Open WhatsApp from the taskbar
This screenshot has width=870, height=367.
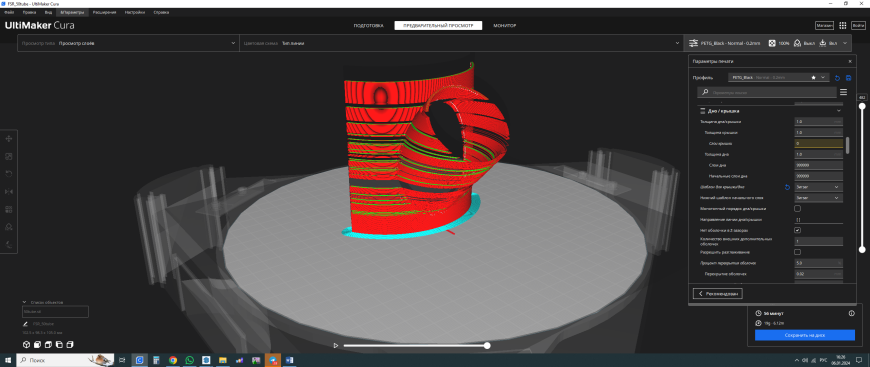(x=190, y=360)
